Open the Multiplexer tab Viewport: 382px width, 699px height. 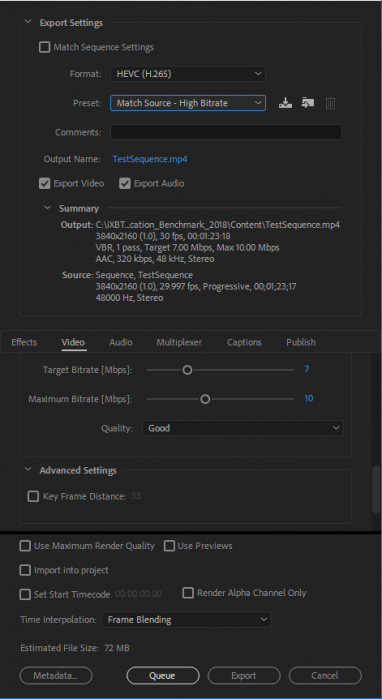(179, 342)
